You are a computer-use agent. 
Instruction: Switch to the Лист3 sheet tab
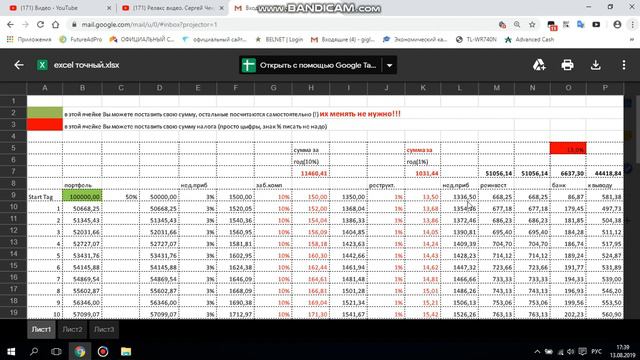(104, 329)
